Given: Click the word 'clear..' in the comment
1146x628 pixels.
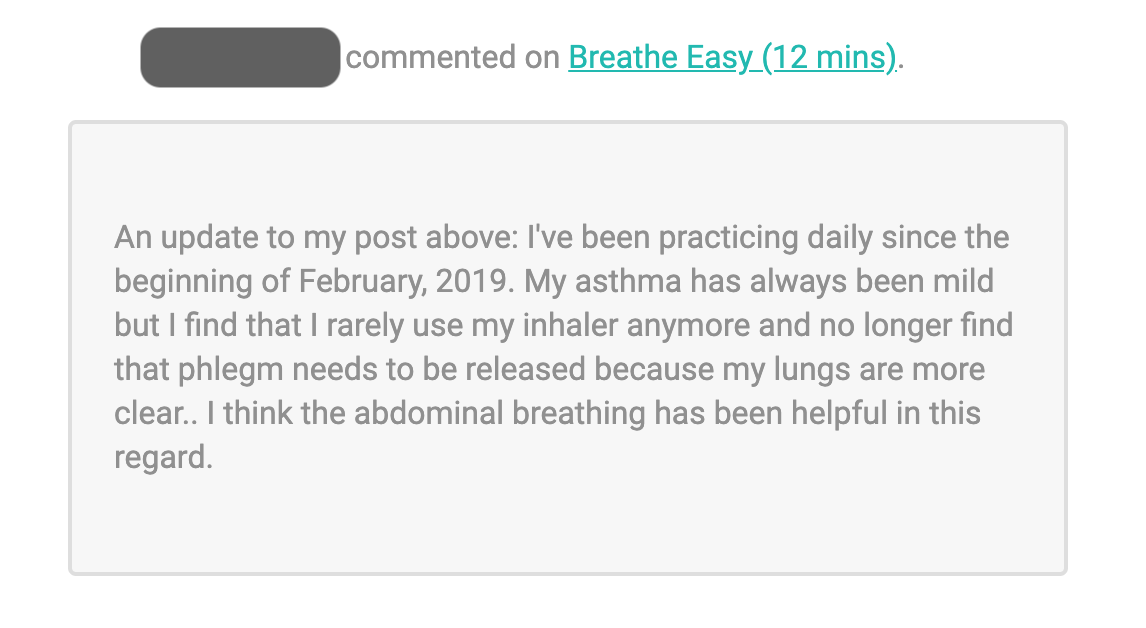Looking at the screenshot, I should tap(156, 413).
